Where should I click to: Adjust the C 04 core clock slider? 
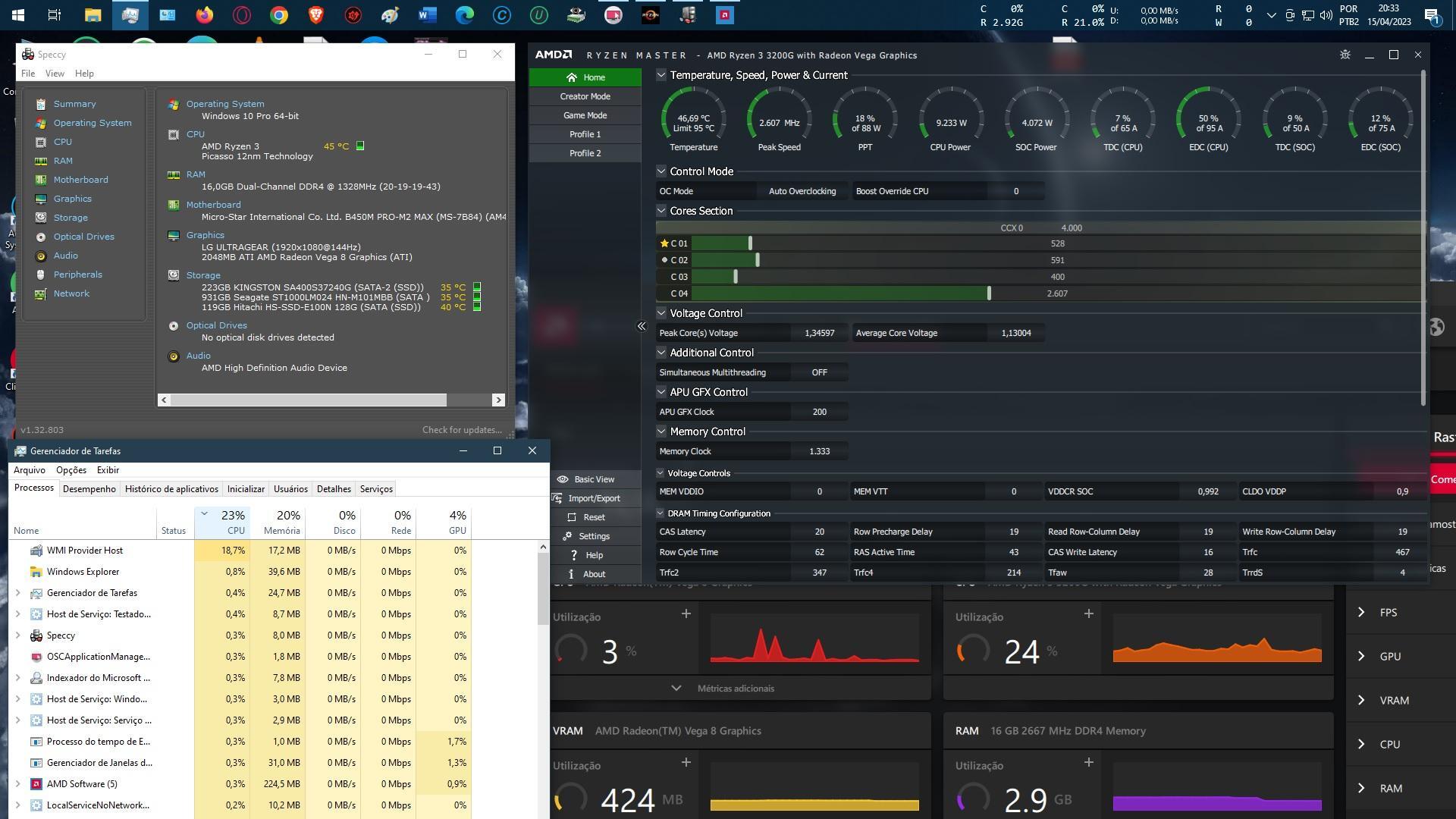pos(989,293)
